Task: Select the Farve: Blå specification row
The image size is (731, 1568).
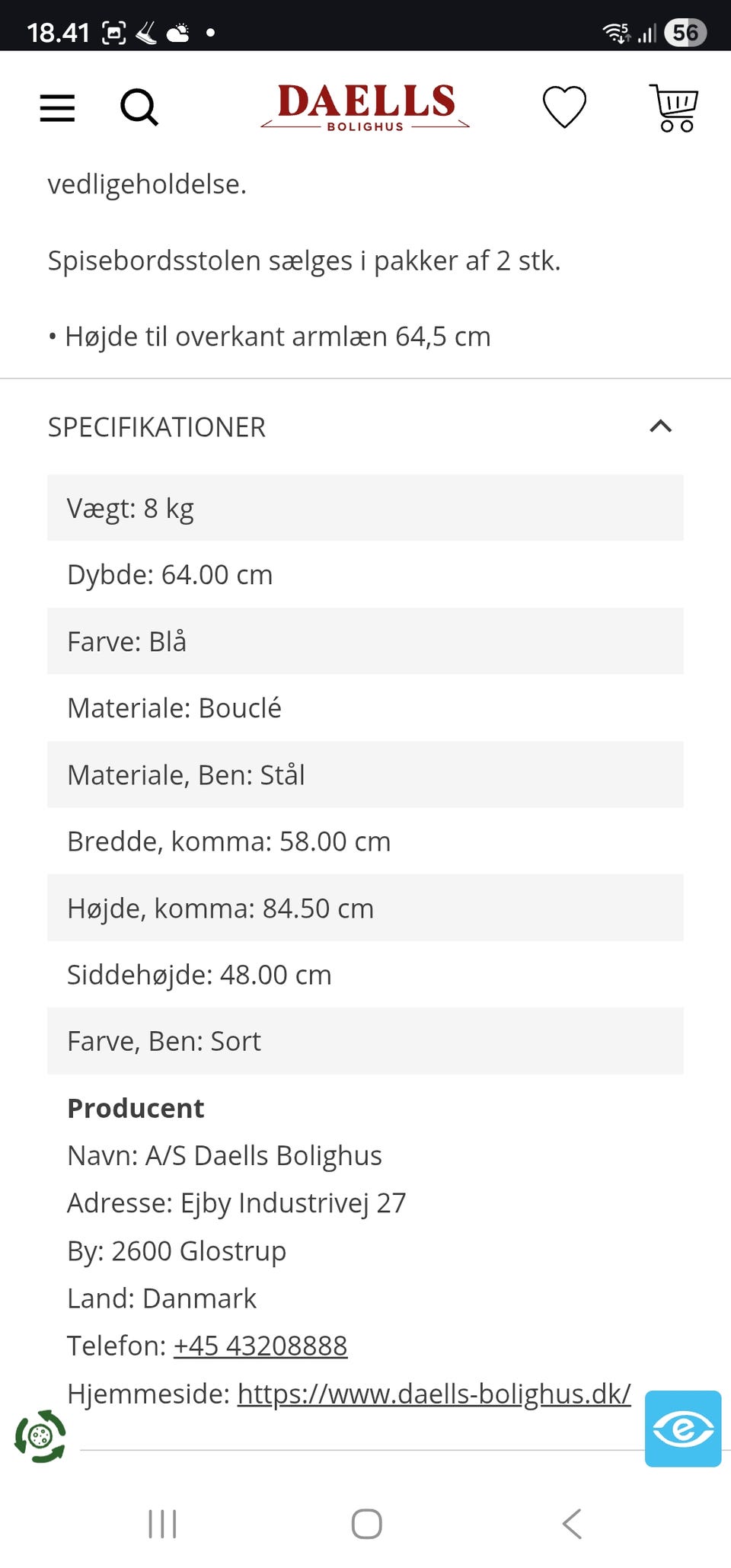Action: pos(365,641)
